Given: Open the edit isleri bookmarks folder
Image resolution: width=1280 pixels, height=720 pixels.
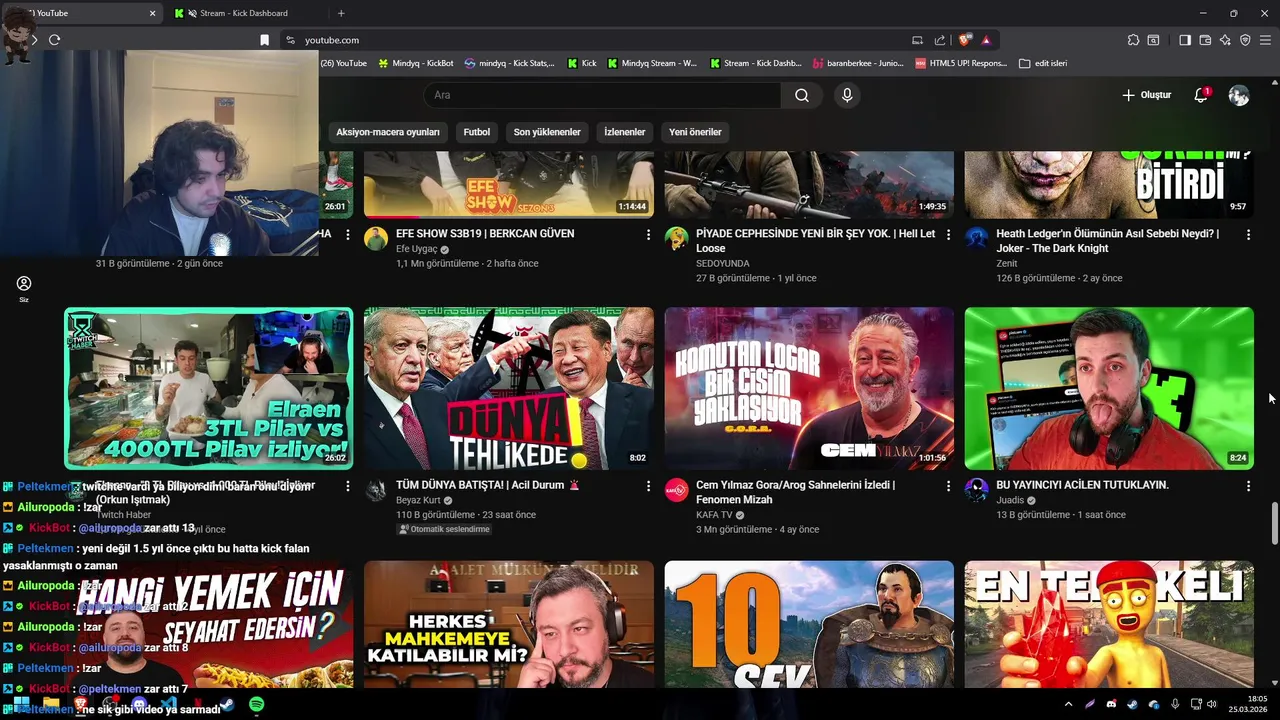Looking at the screenshot, I should [1043, 63].
